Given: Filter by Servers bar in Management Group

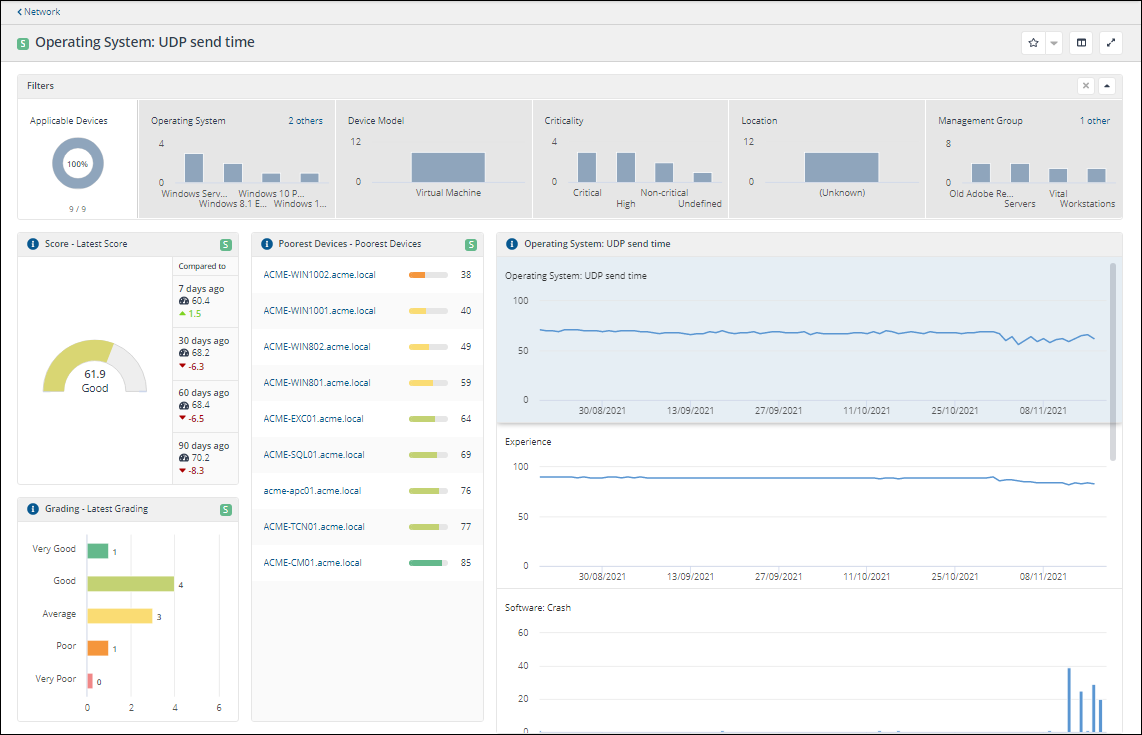Looking at the screenshot, I should pyautogui.click(x=1020, y=173).
